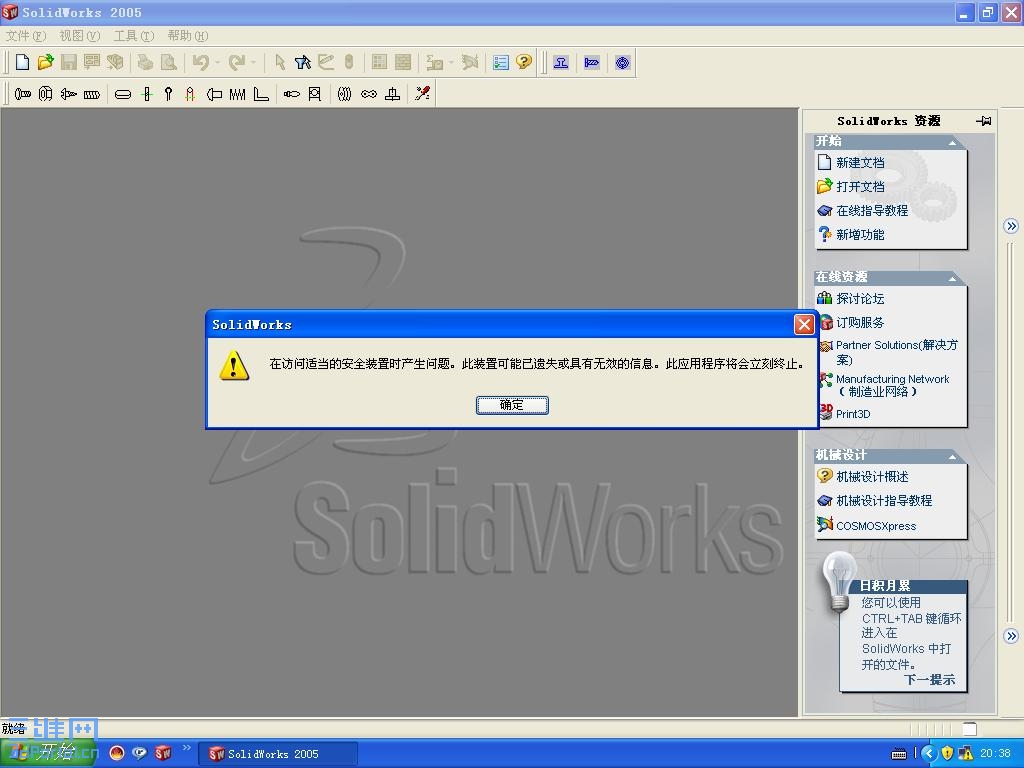This screenshot has height=768, width=1024.
Task: Click 下一提示 for next tip
Action: pyautogui.click(x=929, y=680)
